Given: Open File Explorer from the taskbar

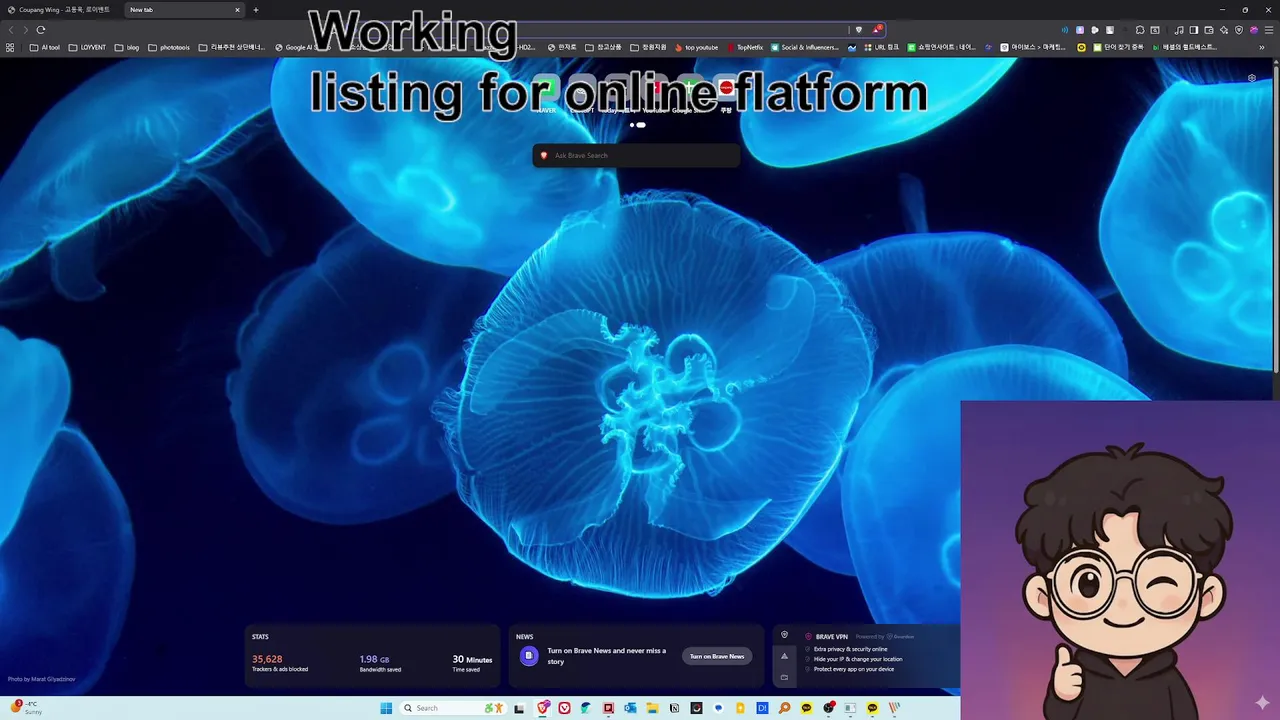Looking at the screenshot, I should click(x=652, y=708).
